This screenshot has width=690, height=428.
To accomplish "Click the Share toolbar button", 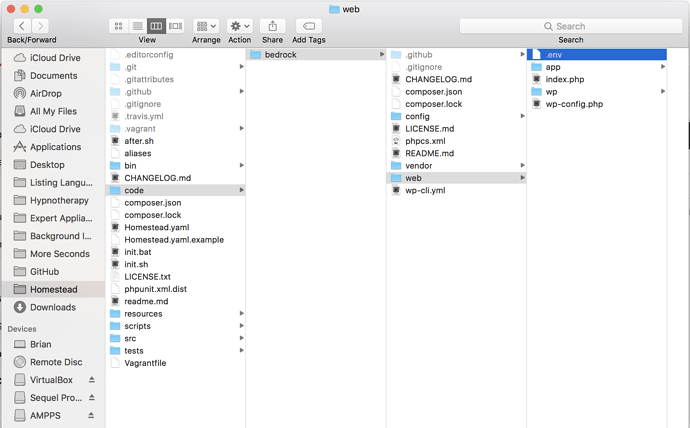I will pos(272,26).
